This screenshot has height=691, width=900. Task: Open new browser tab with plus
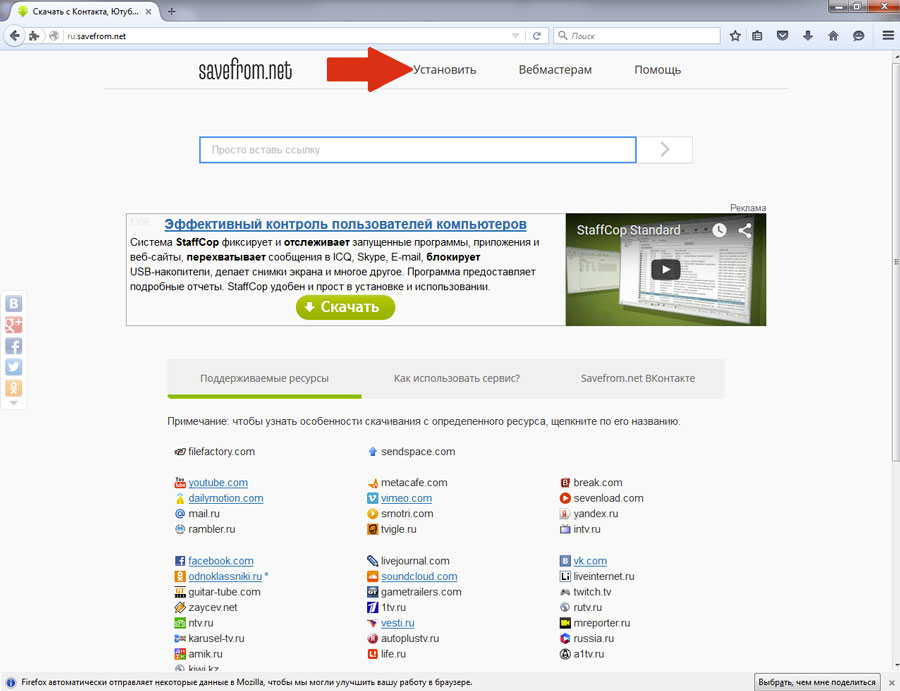point(171,11)
